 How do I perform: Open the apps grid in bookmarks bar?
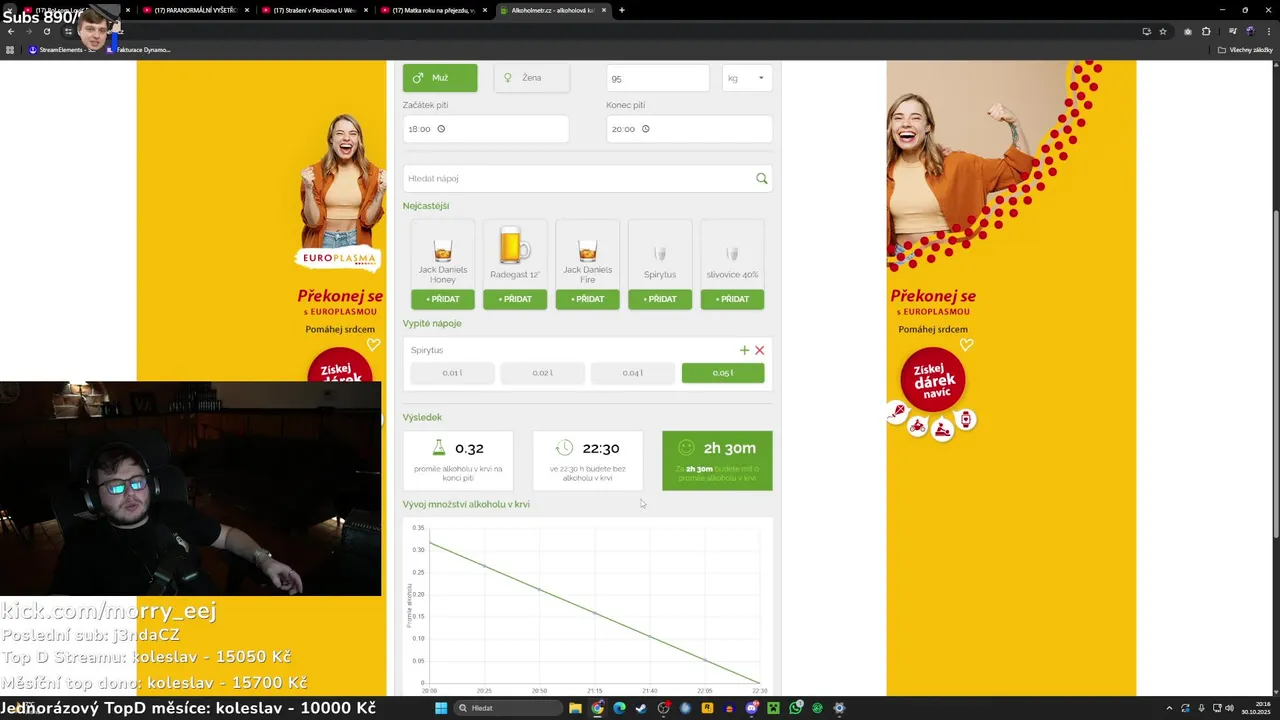pos(11,50)
